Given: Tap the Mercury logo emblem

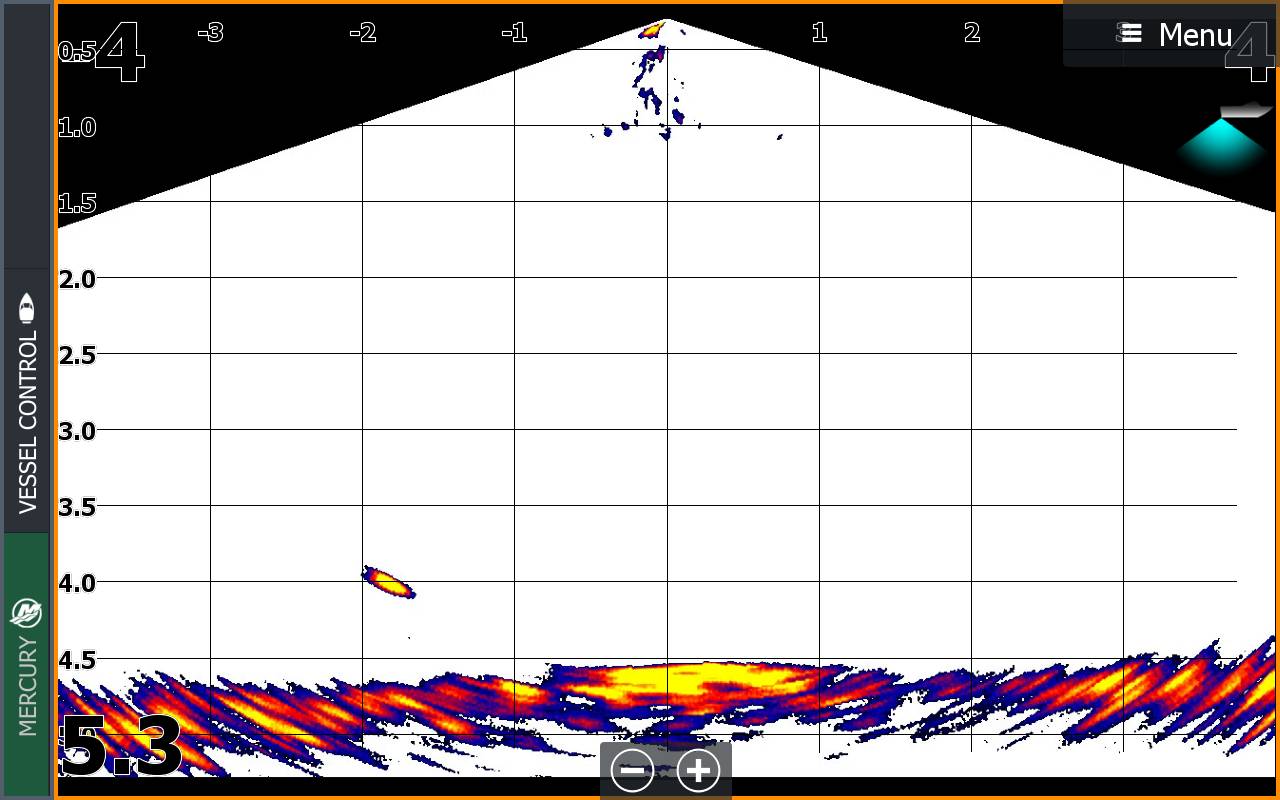Looking at the screenshot, I should click(x=27, y=612).
